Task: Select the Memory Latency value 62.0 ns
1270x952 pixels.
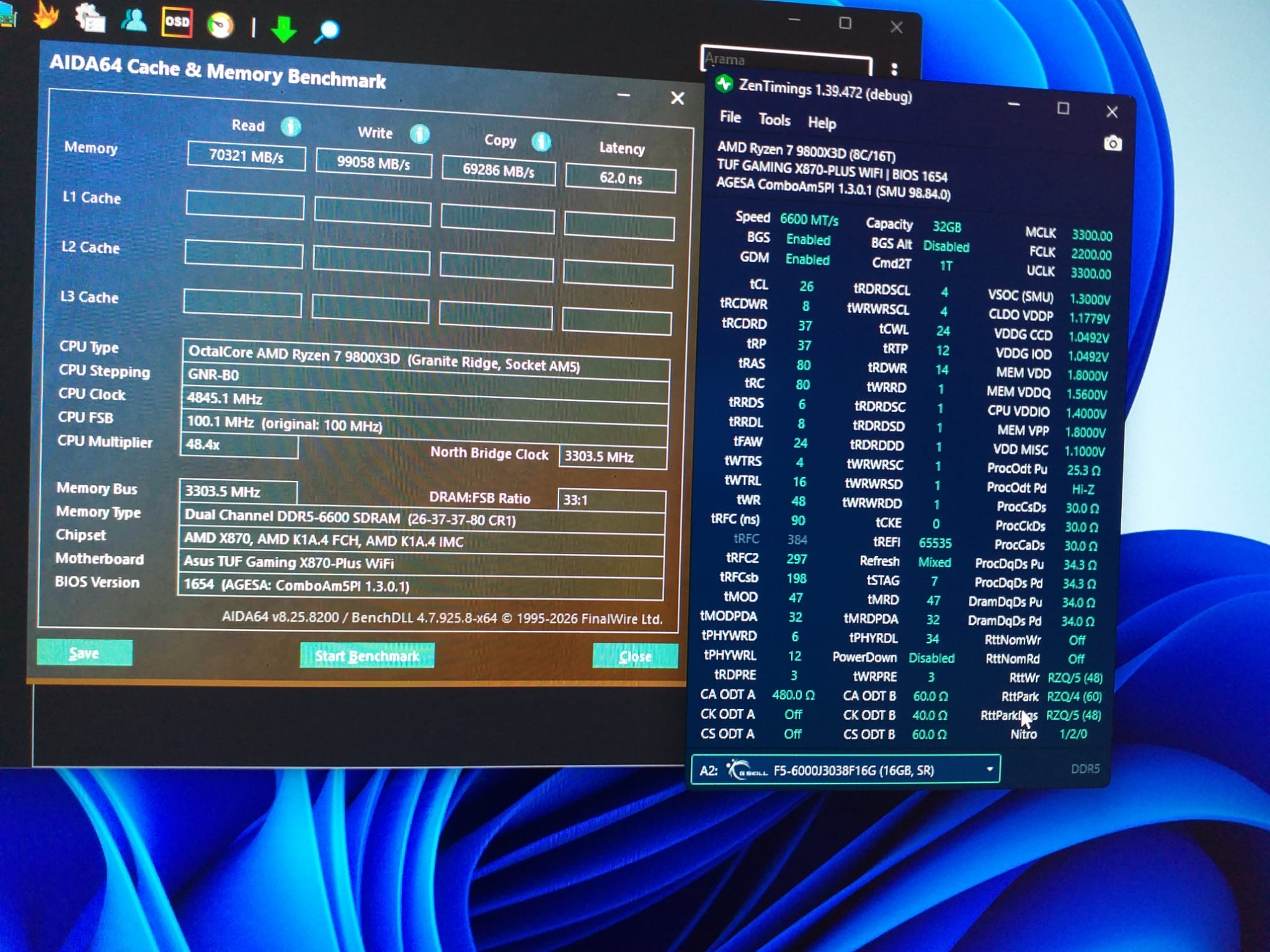Action: (x=621, y=178)
